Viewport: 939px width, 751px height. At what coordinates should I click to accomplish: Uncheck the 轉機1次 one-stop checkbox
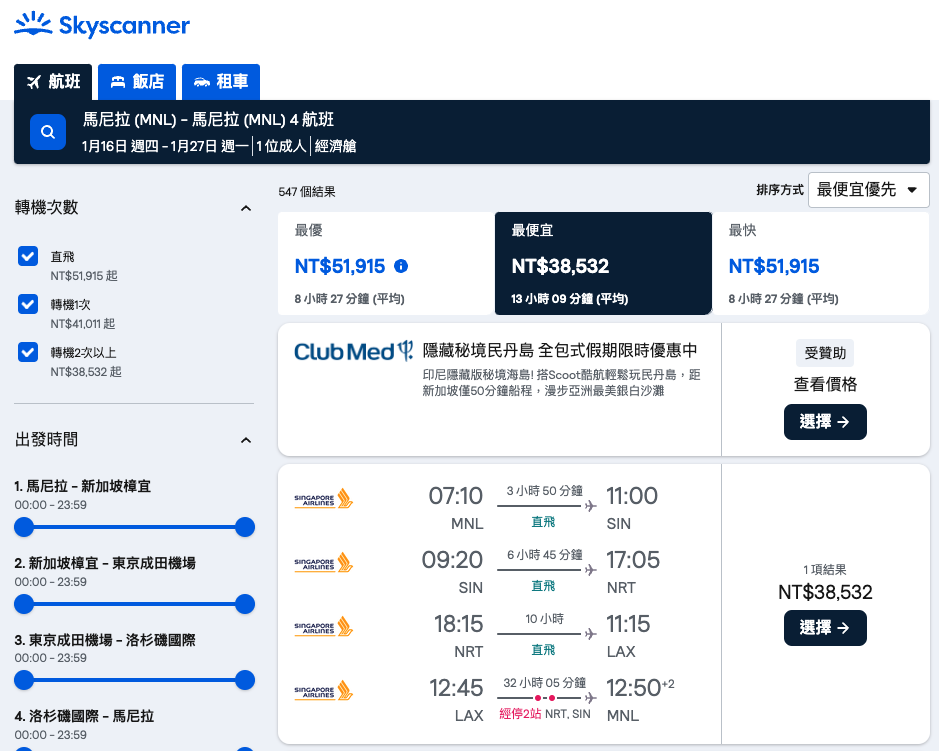pos(28,304)
